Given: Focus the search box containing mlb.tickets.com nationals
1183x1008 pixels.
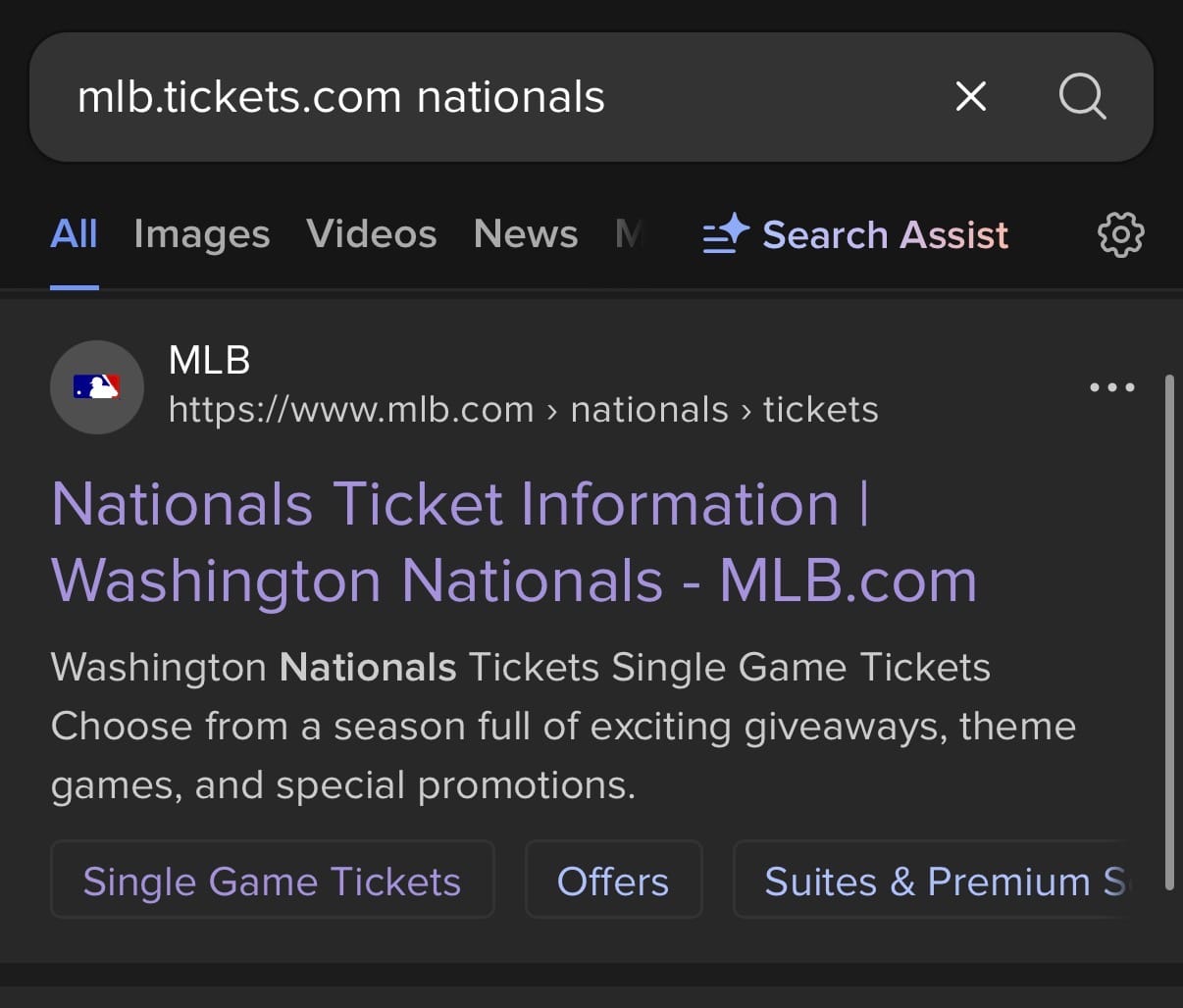Looking at the screenshot, I should [x=490, y=97].
